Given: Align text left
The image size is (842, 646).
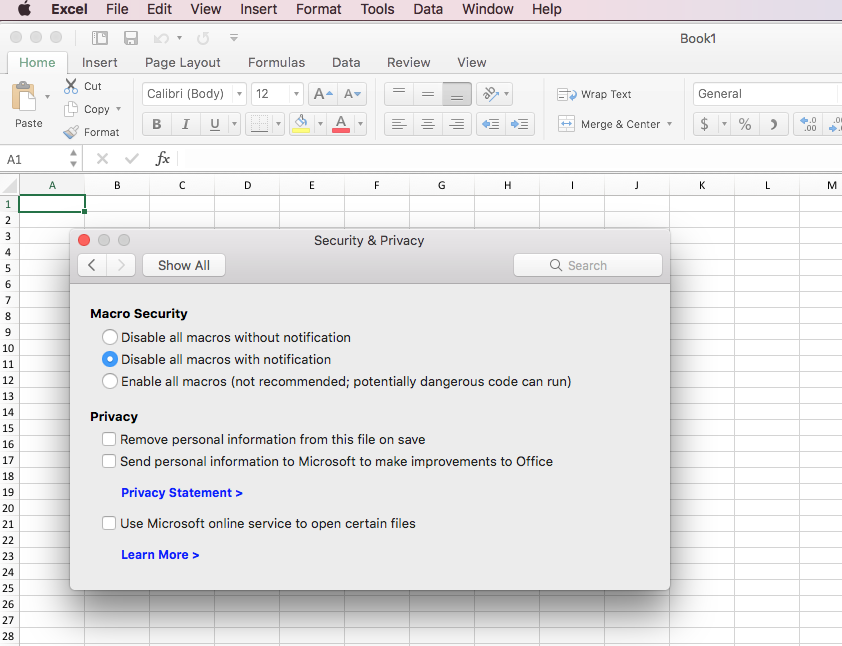Looking at the screenshot, I should coord(399,124).
